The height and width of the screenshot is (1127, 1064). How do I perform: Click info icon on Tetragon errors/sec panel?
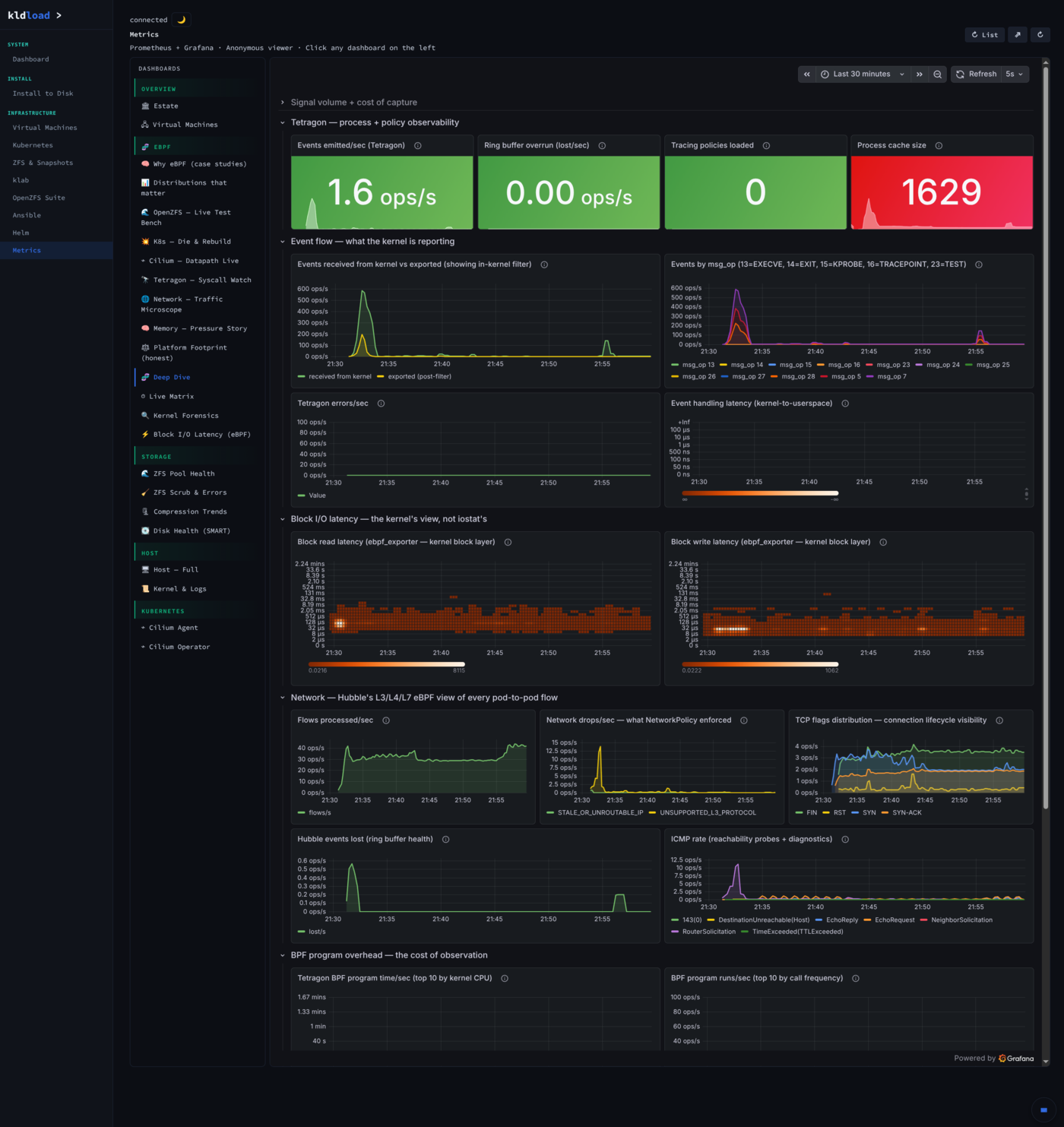381,404
